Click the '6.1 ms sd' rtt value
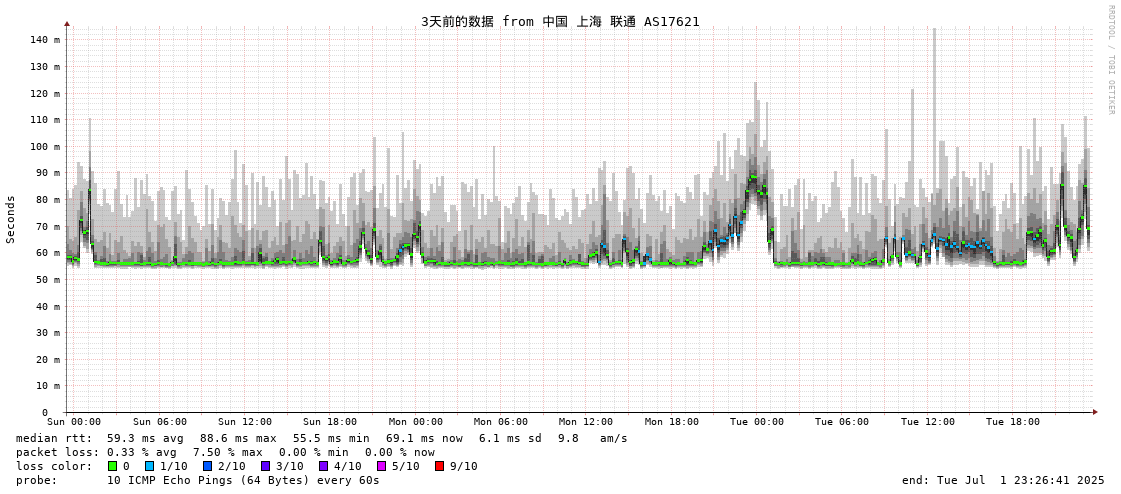This screenshot has height=494, width=1121. coord(511,438)
